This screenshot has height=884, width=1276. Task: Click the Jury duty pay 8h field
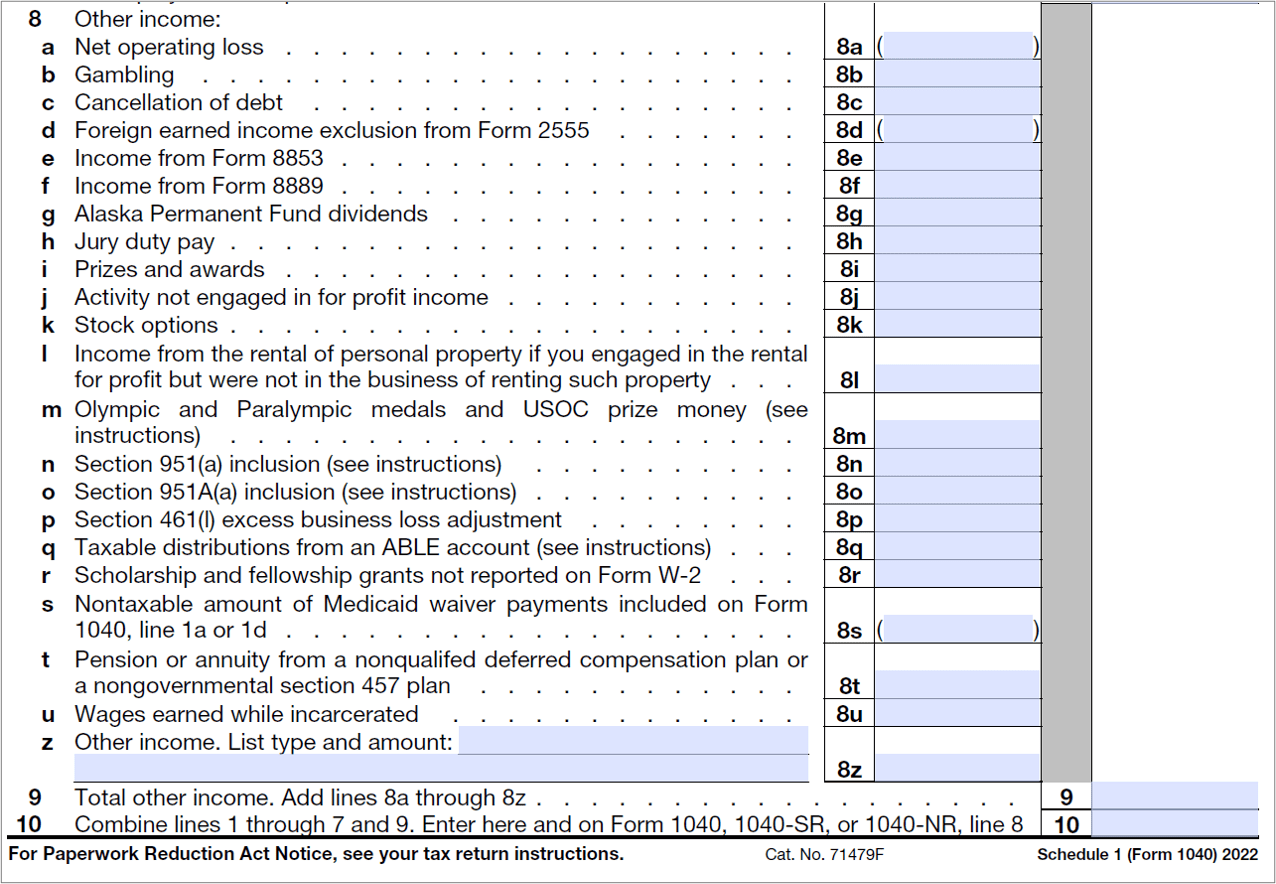[x=958, y=241]
